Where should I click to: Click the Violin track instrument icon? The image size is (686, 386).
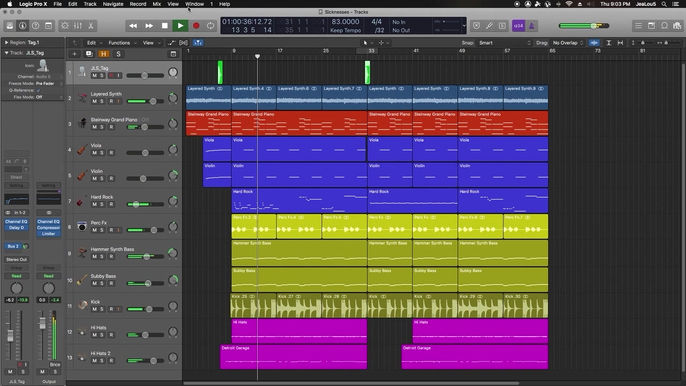click(81, 176)
